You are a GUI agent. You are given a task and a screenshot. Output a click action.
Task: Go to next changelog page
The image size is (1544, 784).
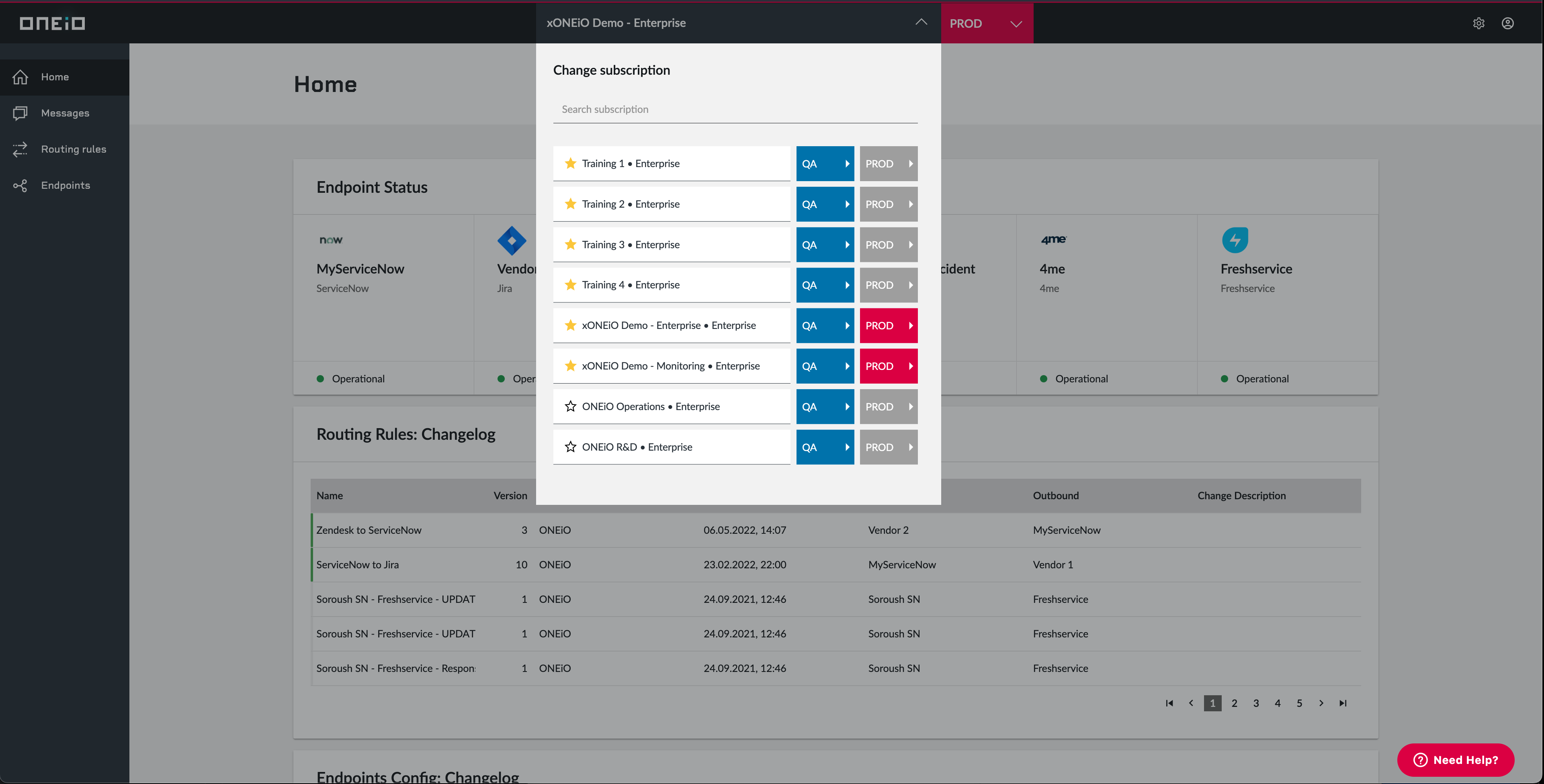coord(1321,702)
